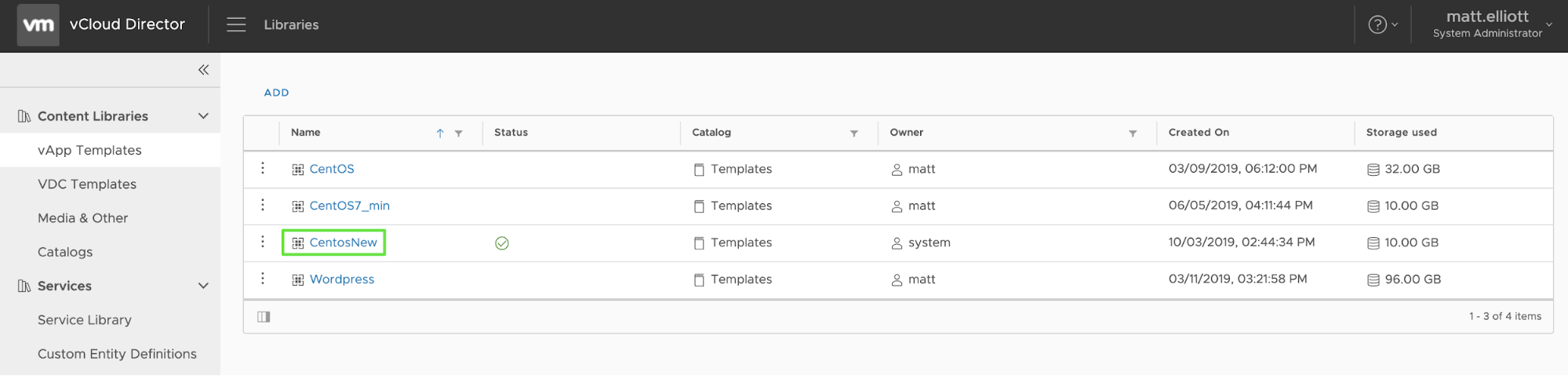
Task: Click the Storage used column header
Action: tap(1402, 133)
